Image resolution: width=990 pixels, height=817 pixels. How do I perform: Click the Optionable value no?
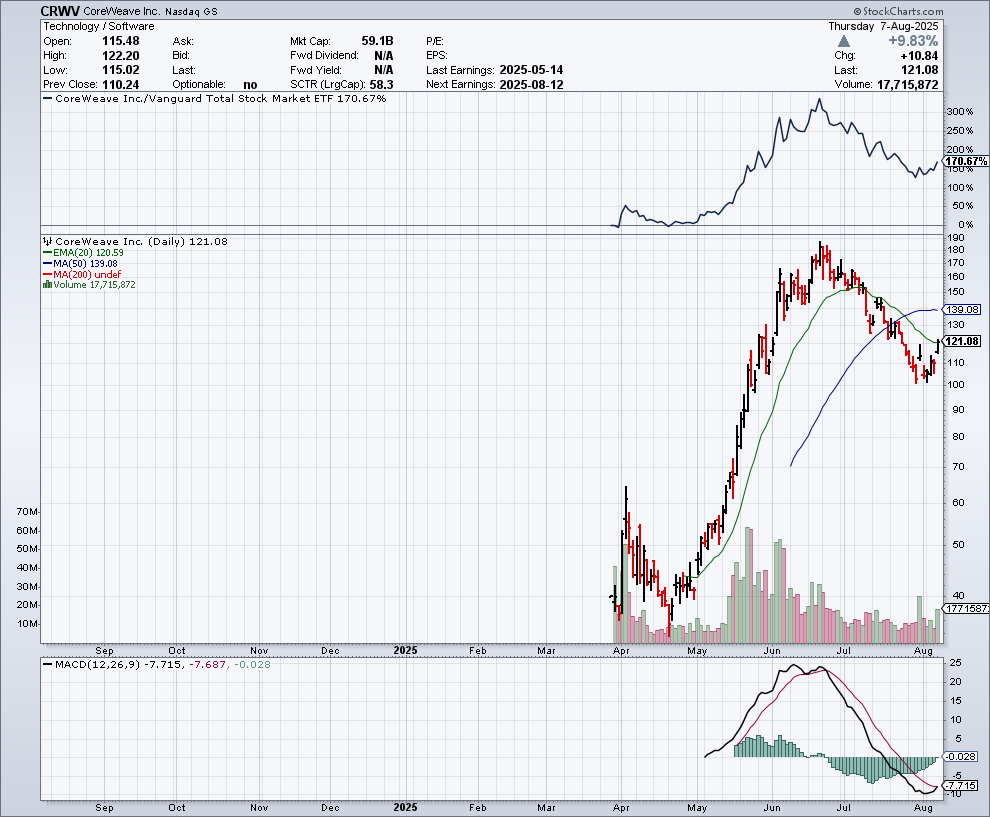250,85
